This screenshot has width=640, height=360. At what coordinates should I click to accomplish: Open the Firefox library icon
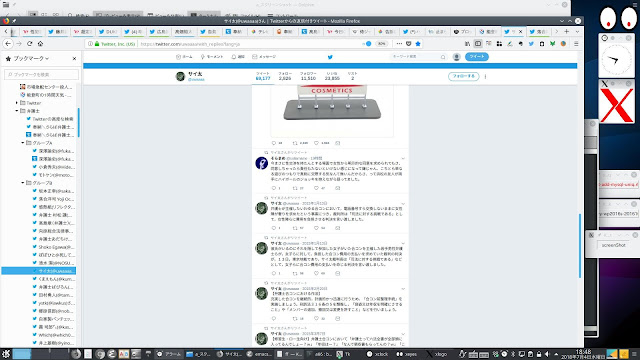[467, 44]
